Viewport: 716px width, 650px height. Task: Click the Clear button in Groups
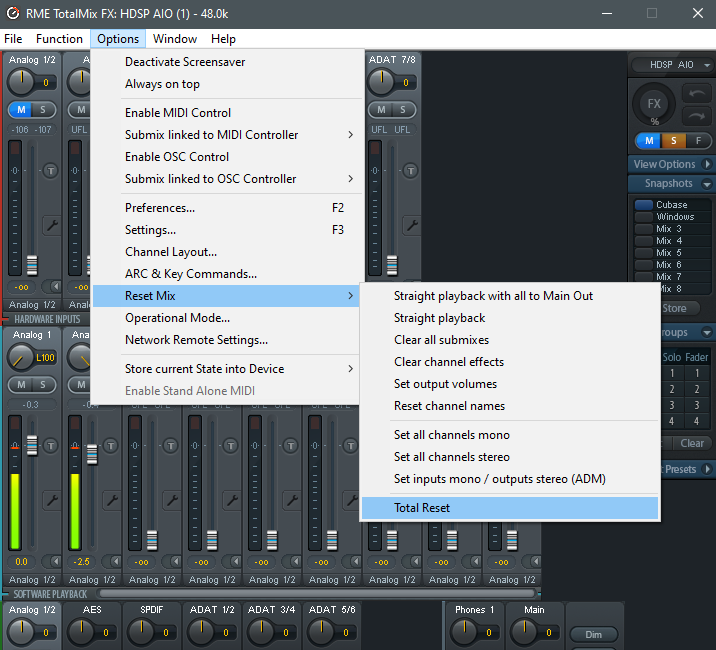click(x=692, y=443)
